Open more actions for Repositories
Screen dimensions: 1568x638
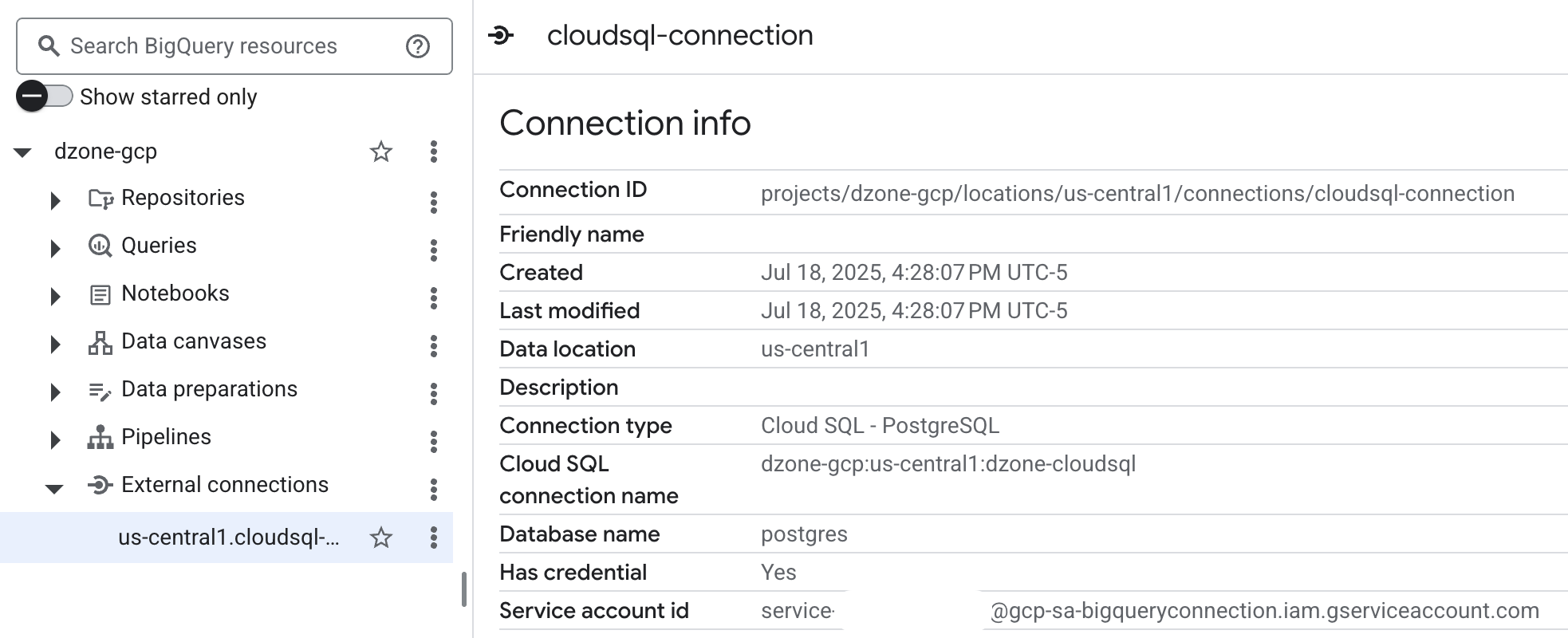434,203
